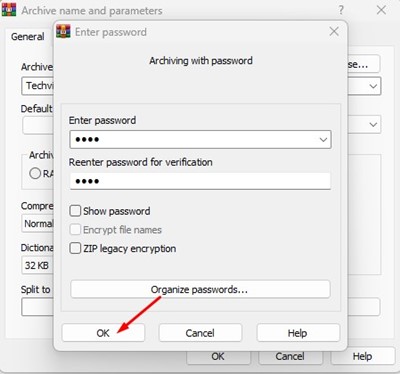Expand the default profile dropdown chevron

click(373, 125)
